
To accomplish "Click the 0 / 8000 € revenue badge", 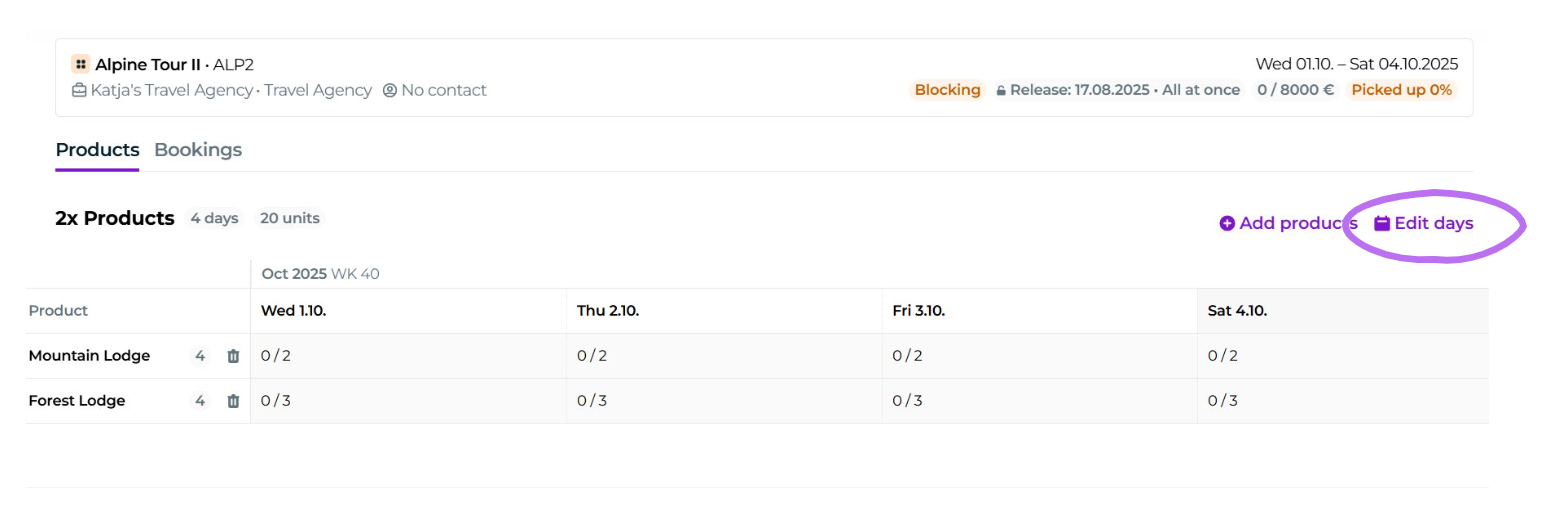I will [x=1296, y=90].
